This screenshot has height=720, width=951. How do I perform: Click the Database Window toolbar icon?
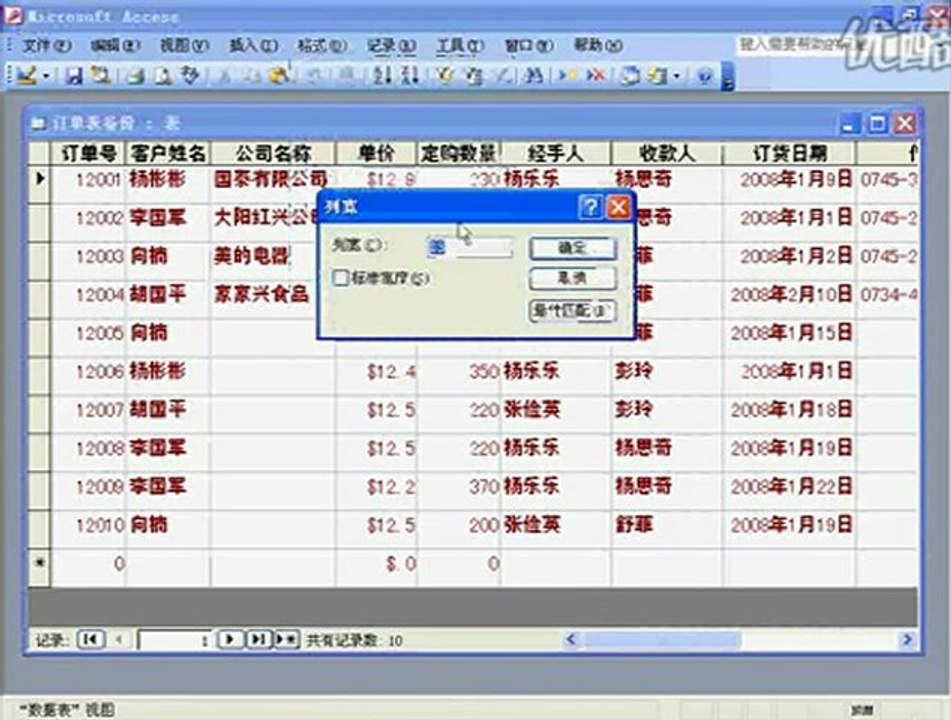630,76
